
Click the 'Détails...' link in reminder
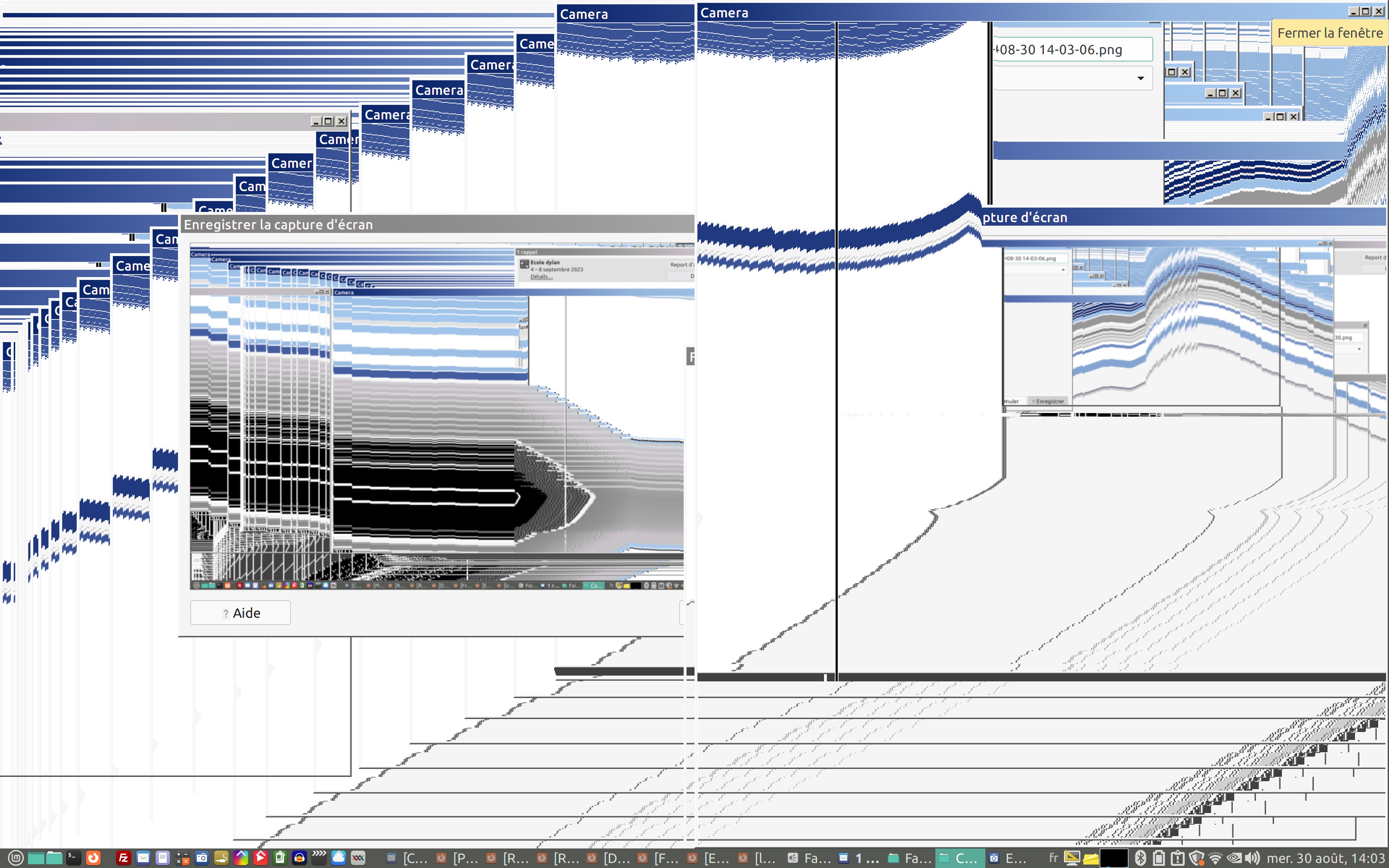(541, 277)
